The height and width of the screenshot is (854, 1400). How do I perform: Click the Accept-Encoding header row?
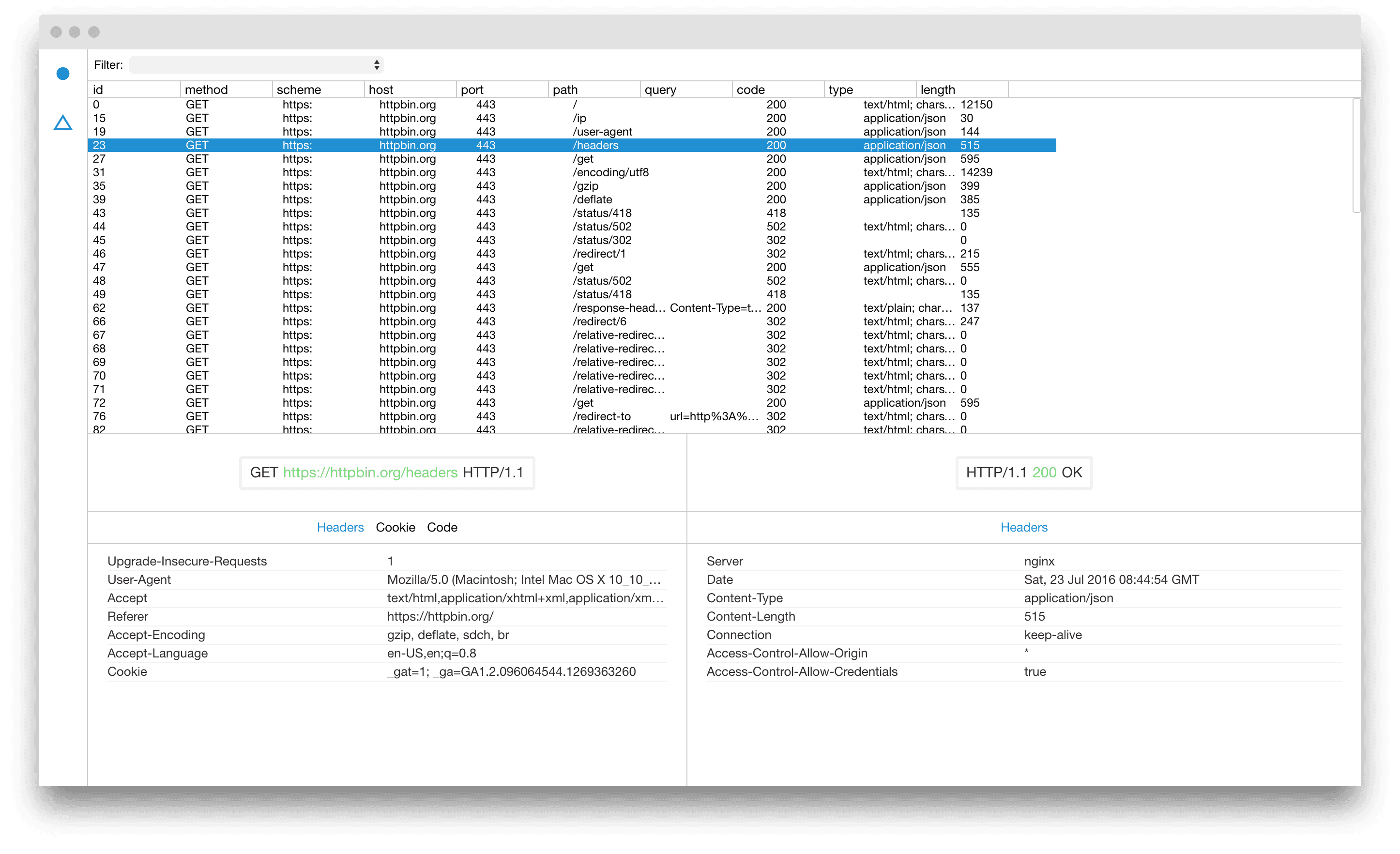pyautogui.click(x=387, y=635)
